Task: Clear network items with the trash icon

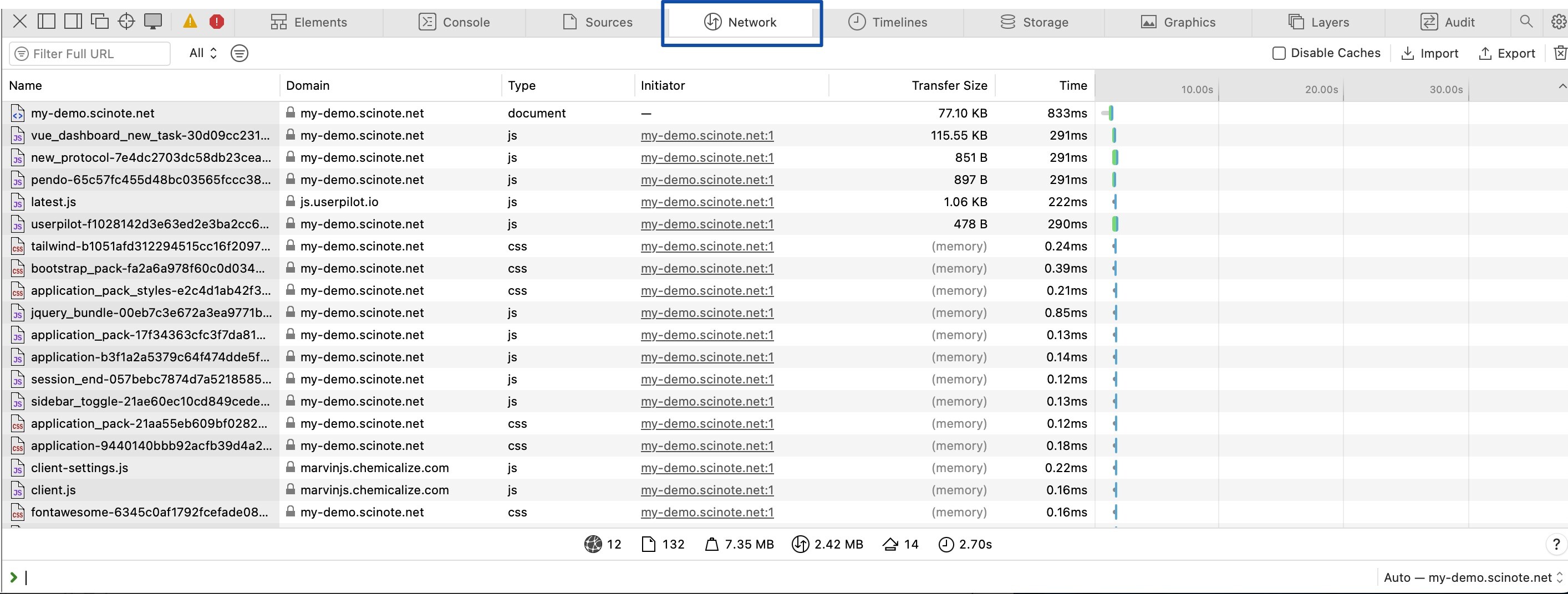Action: click(x=1560, y=53)
